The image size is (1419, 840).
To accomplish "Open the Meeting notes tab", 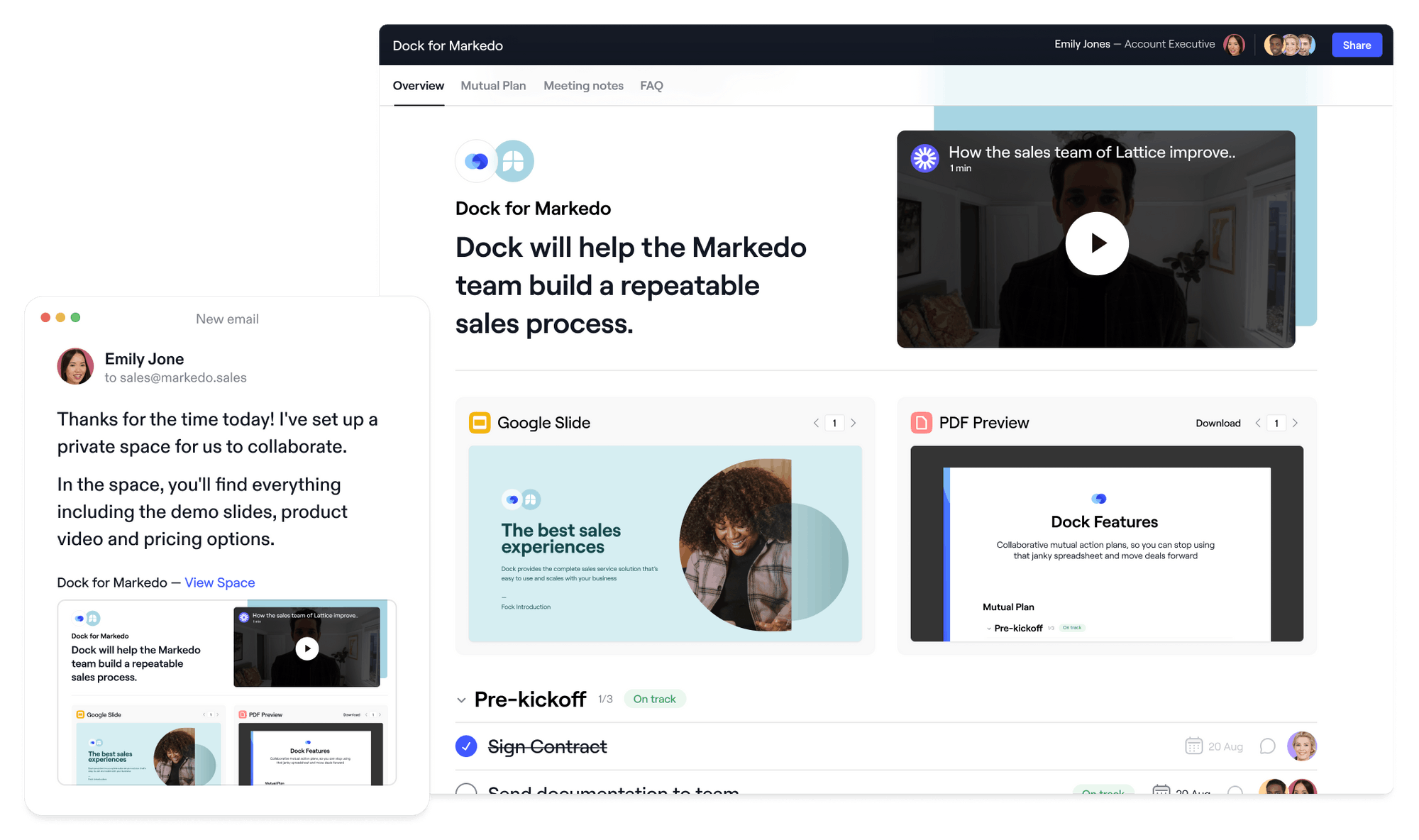I will click(x=583, y=85).
